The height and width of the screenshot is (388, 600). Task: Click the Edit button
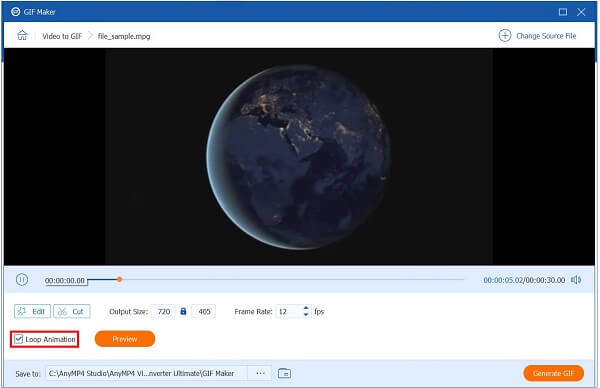[x=32, y=311]
